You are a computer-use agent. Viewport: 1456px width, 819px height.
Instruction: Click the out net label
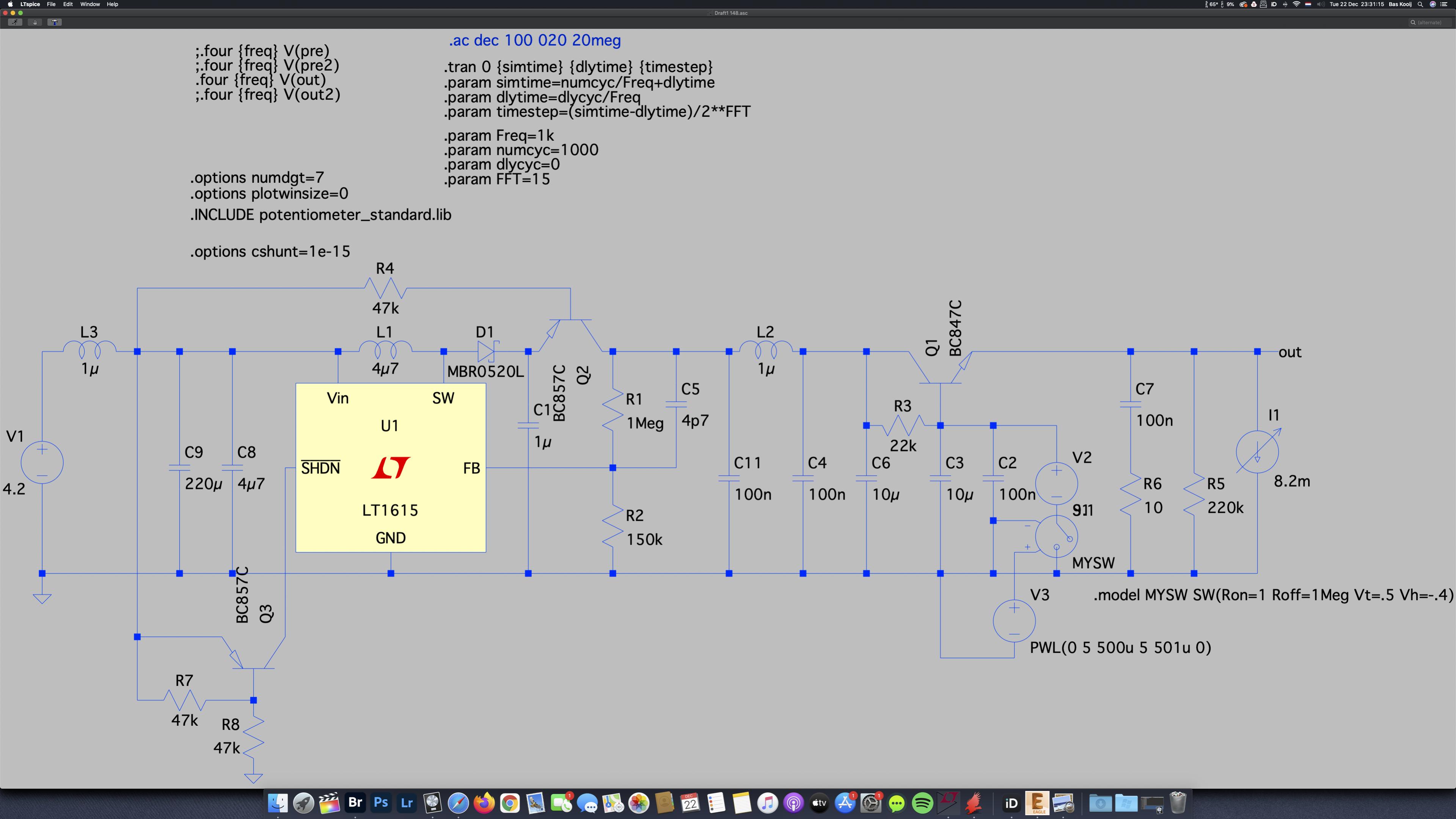pos(1290,353)
